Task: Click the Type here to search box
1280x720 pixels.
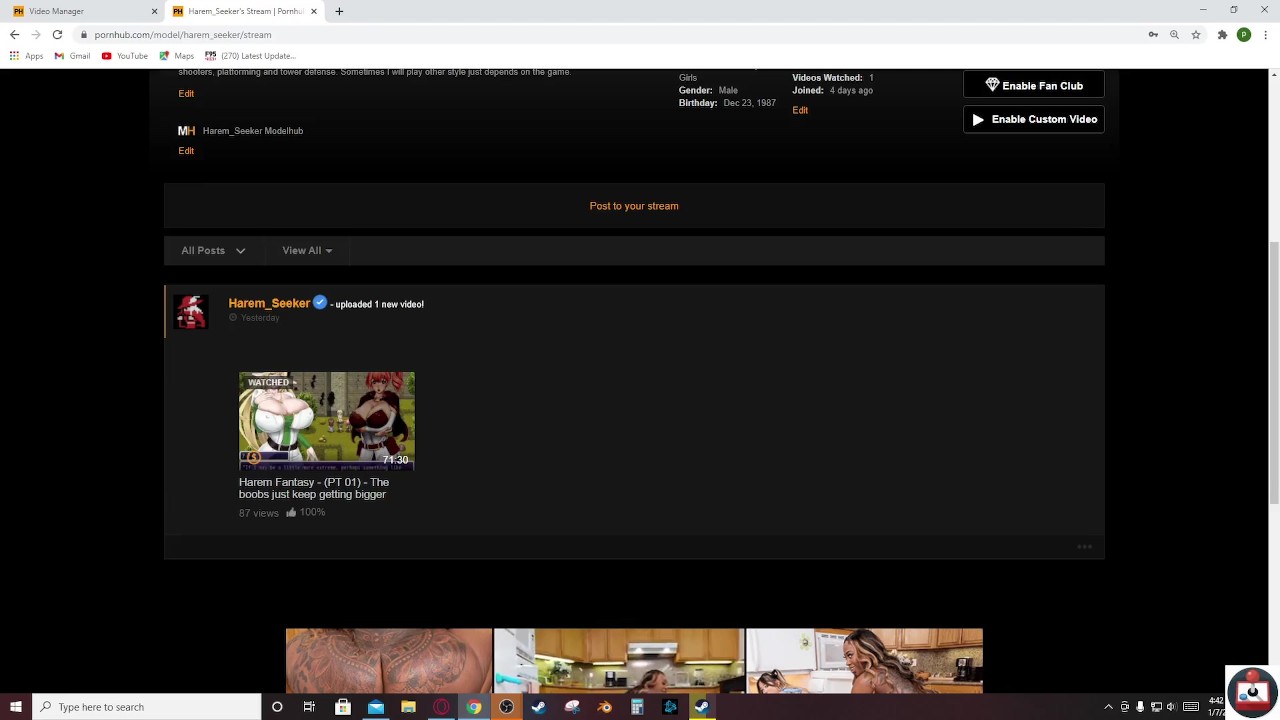Action: [x=147, y=707]
